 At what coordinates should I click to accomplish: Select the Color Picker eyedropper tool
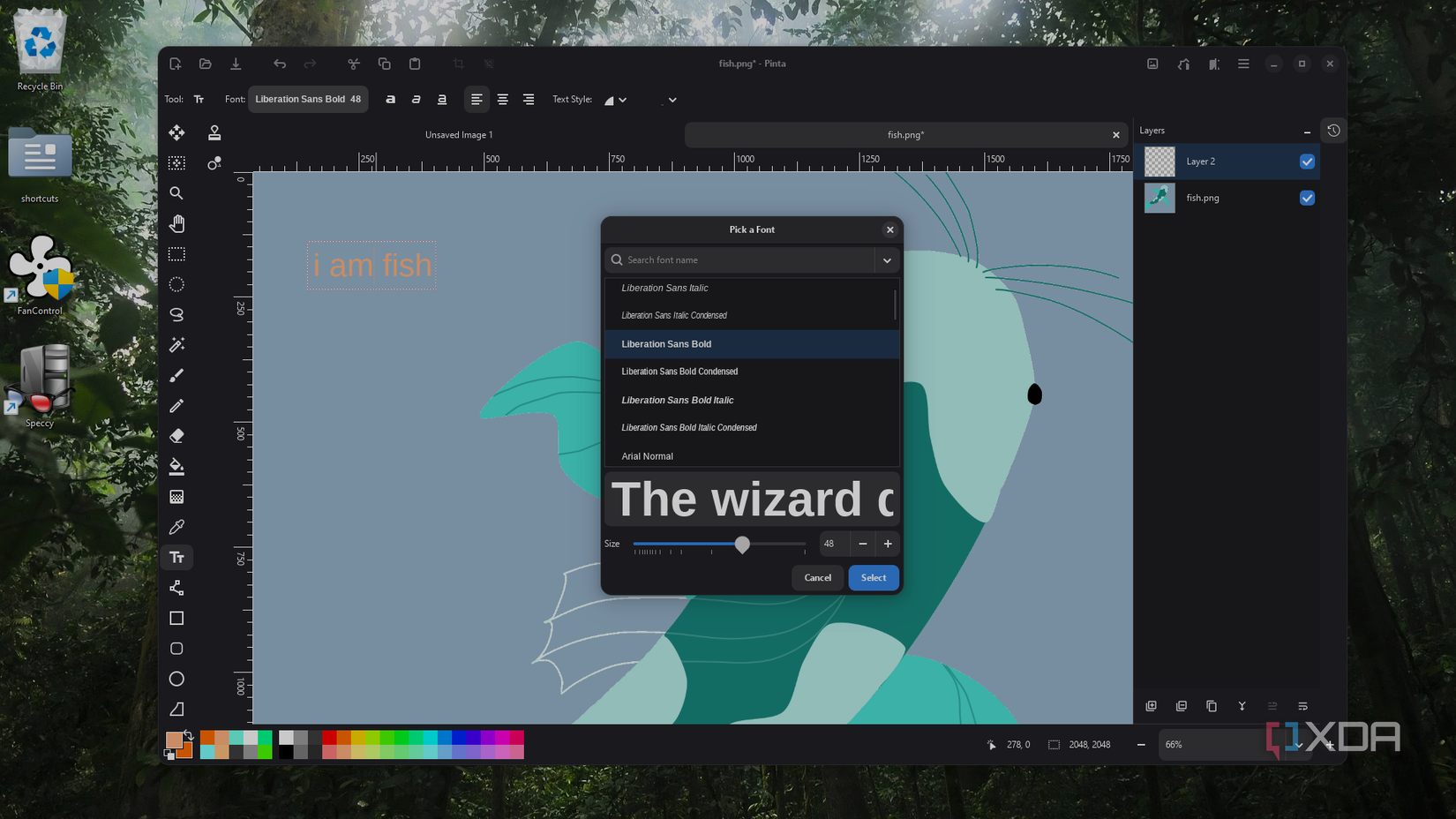click(x=176, y=527)
